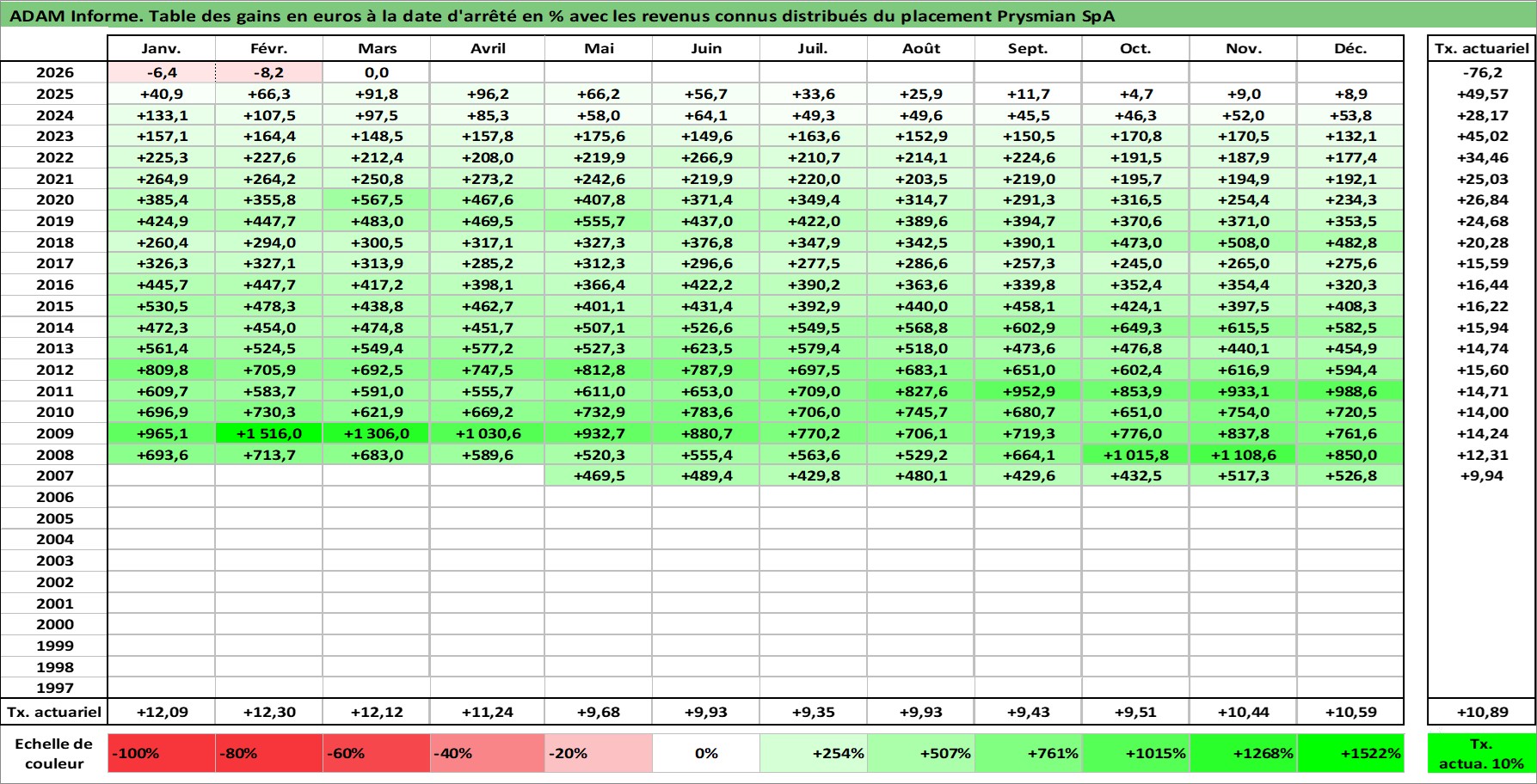Click the +10,59 cell in bottom row
This screenshot has width=1537, height=784.
[x=1350, y=712]
